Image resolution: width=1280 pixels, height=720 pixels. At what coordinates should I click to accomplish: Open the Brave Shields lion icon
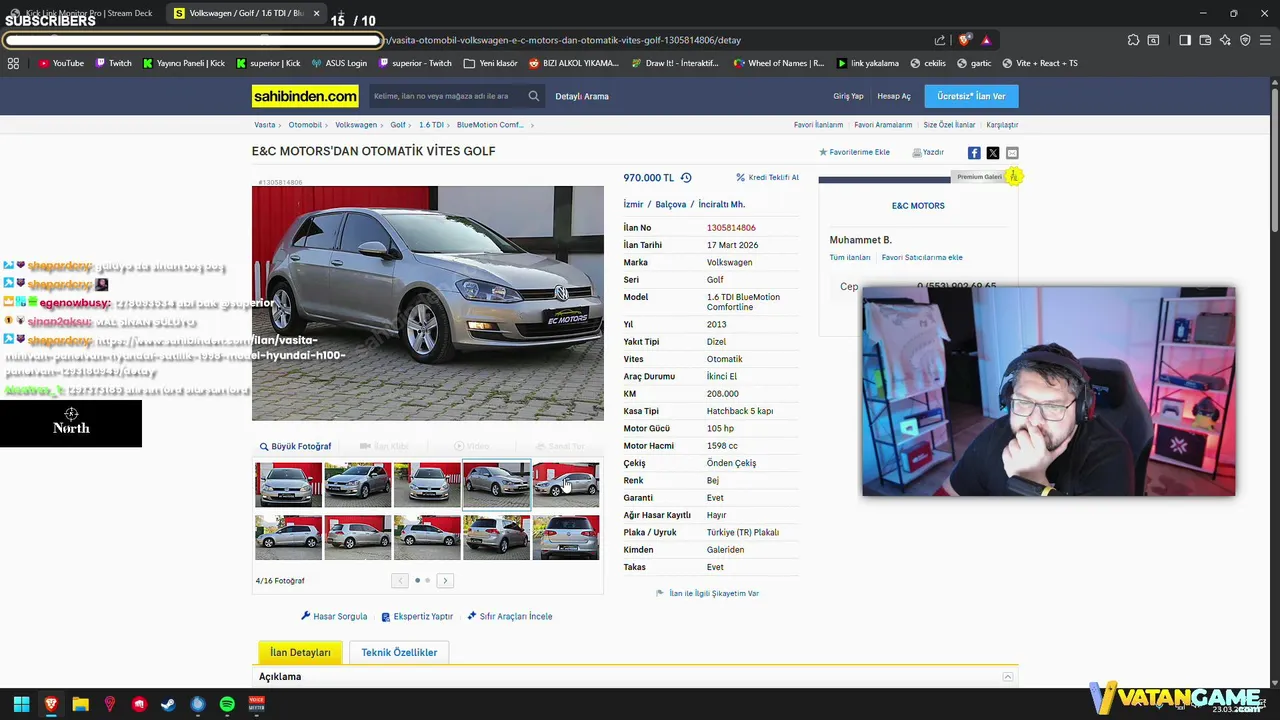click(x=964, y=40)
